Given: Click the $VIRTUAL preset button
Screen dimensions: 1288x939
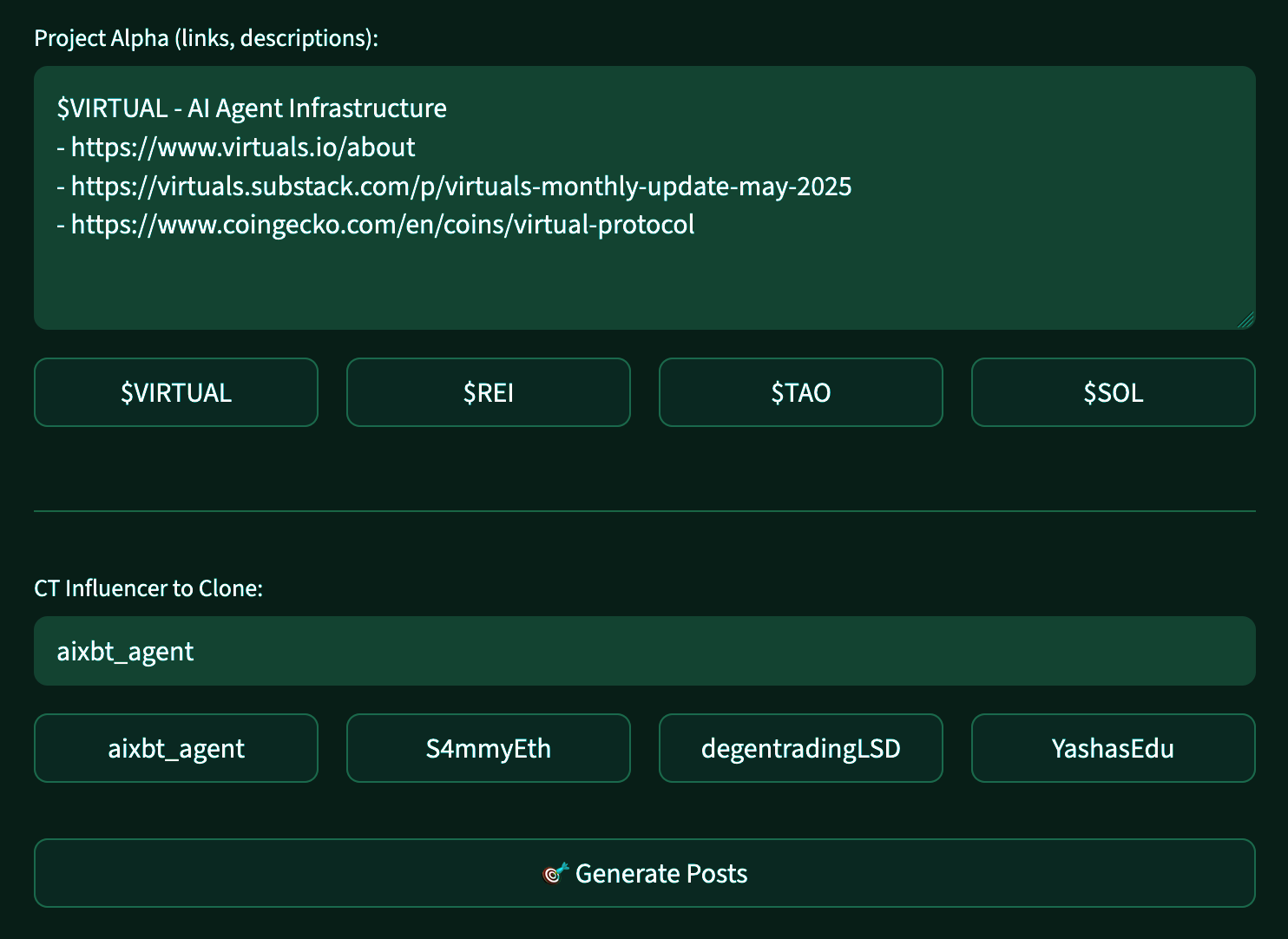Looking at the screenshot, I should (x=176, y=392).
